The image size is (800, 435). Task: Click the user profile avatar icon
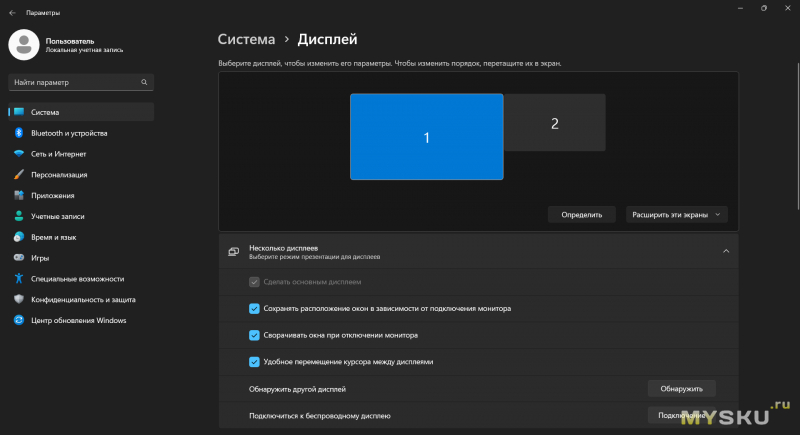pyautogui.click(x=24, y=45)
